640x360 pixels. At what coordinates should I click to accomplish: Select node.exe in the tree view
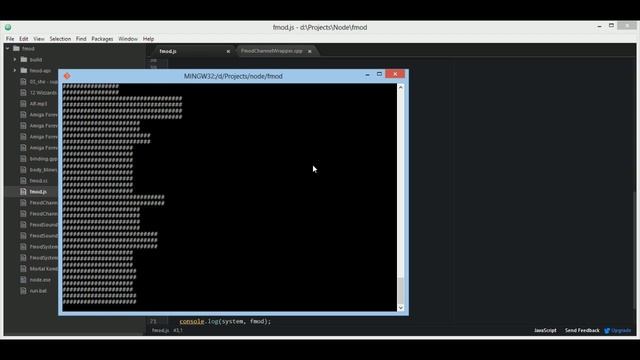tap(40, 280)
